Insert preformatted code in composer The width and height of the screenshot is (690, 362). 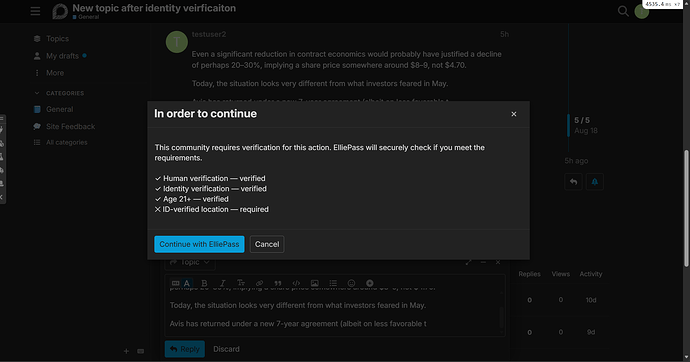pyautogui.click(x=296, y=283)
